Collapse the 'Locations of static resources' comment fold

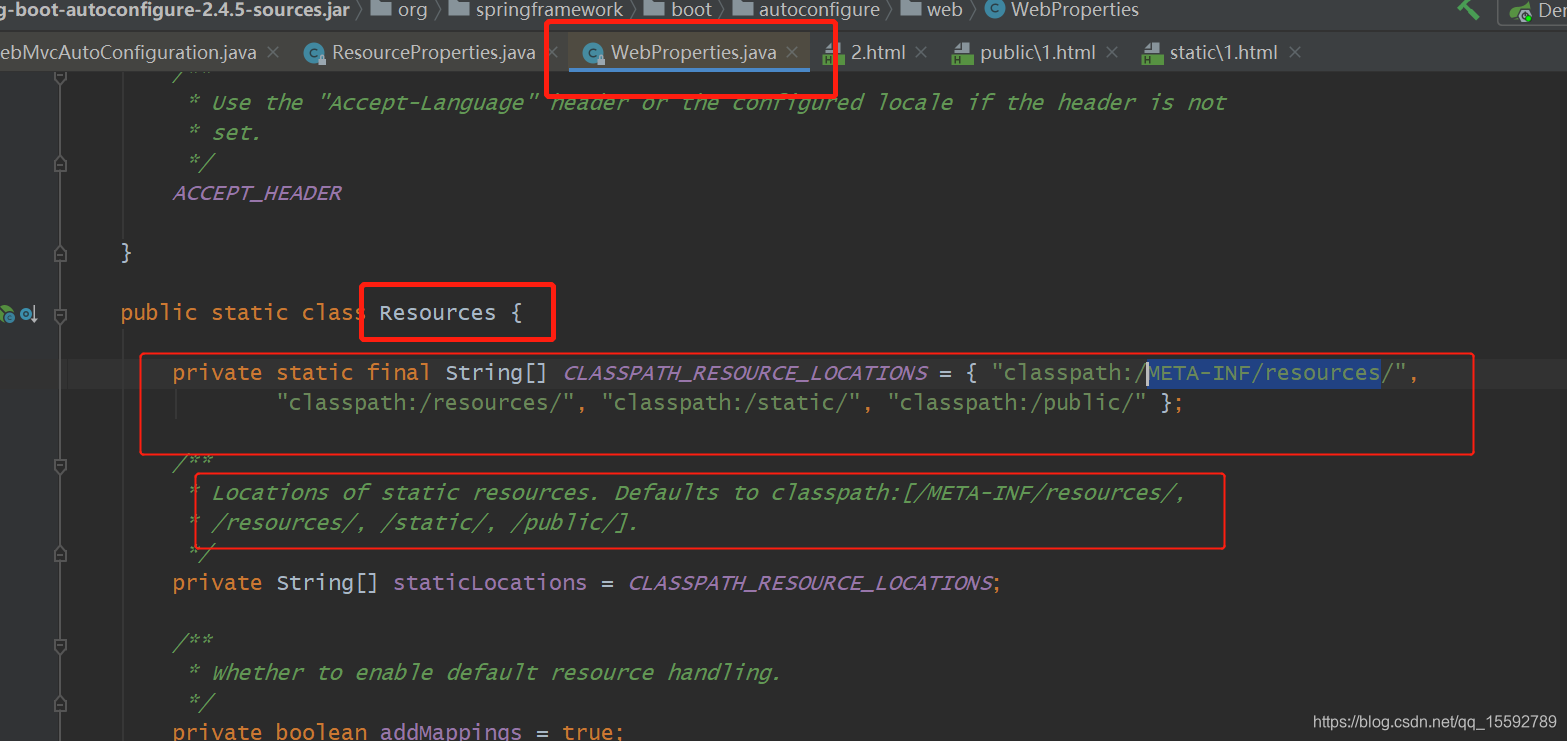click(x=60, y=465)
